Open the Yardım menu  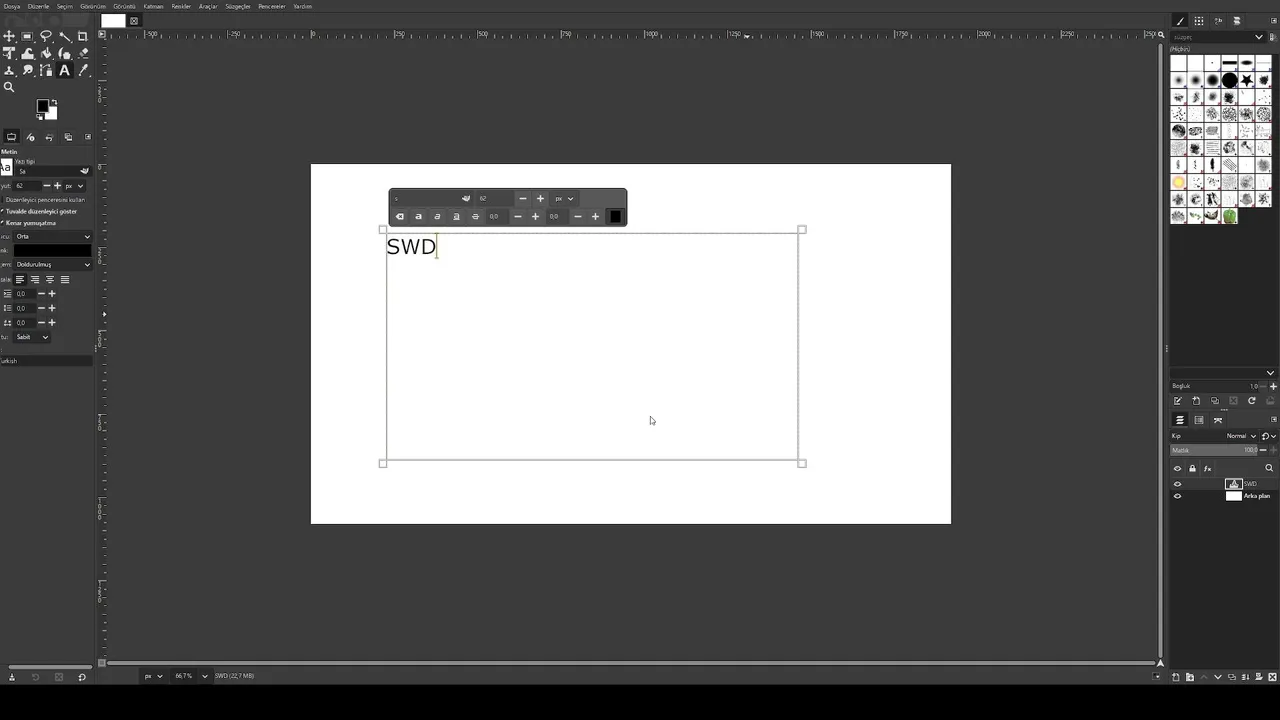[x=302, y=6]
